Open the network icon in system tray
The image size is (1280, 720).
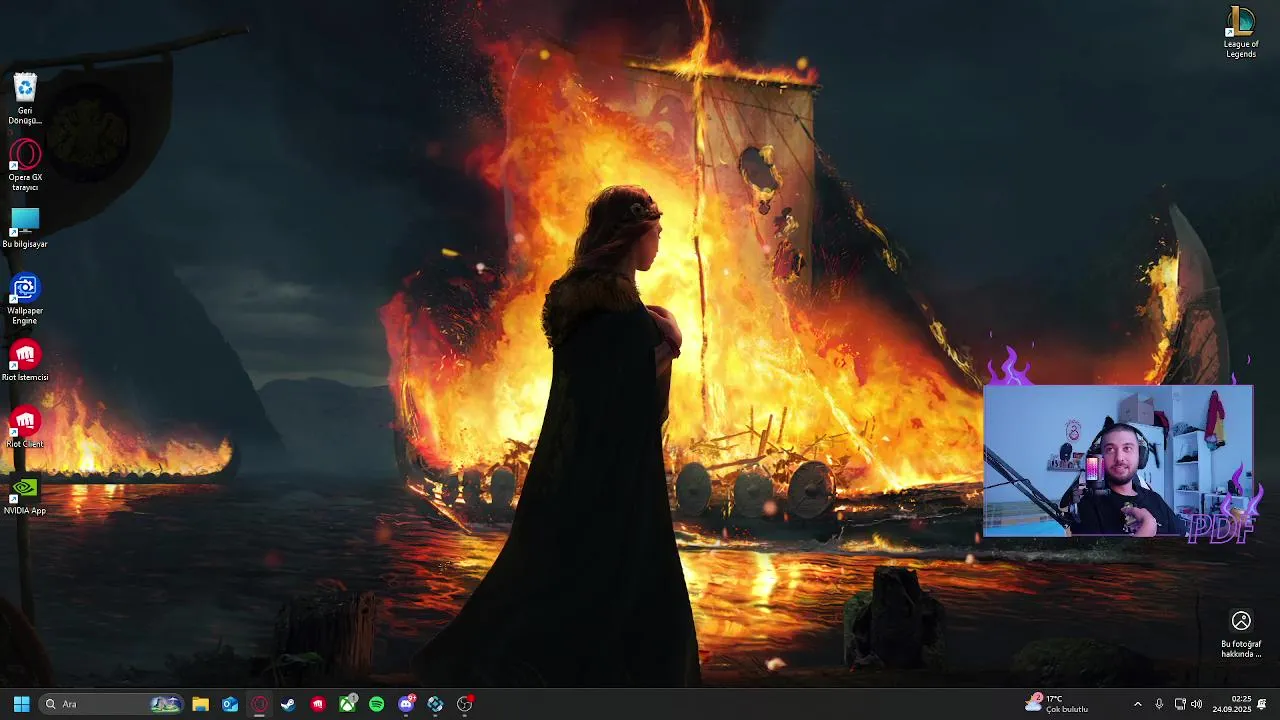[x=1180, y=704]
